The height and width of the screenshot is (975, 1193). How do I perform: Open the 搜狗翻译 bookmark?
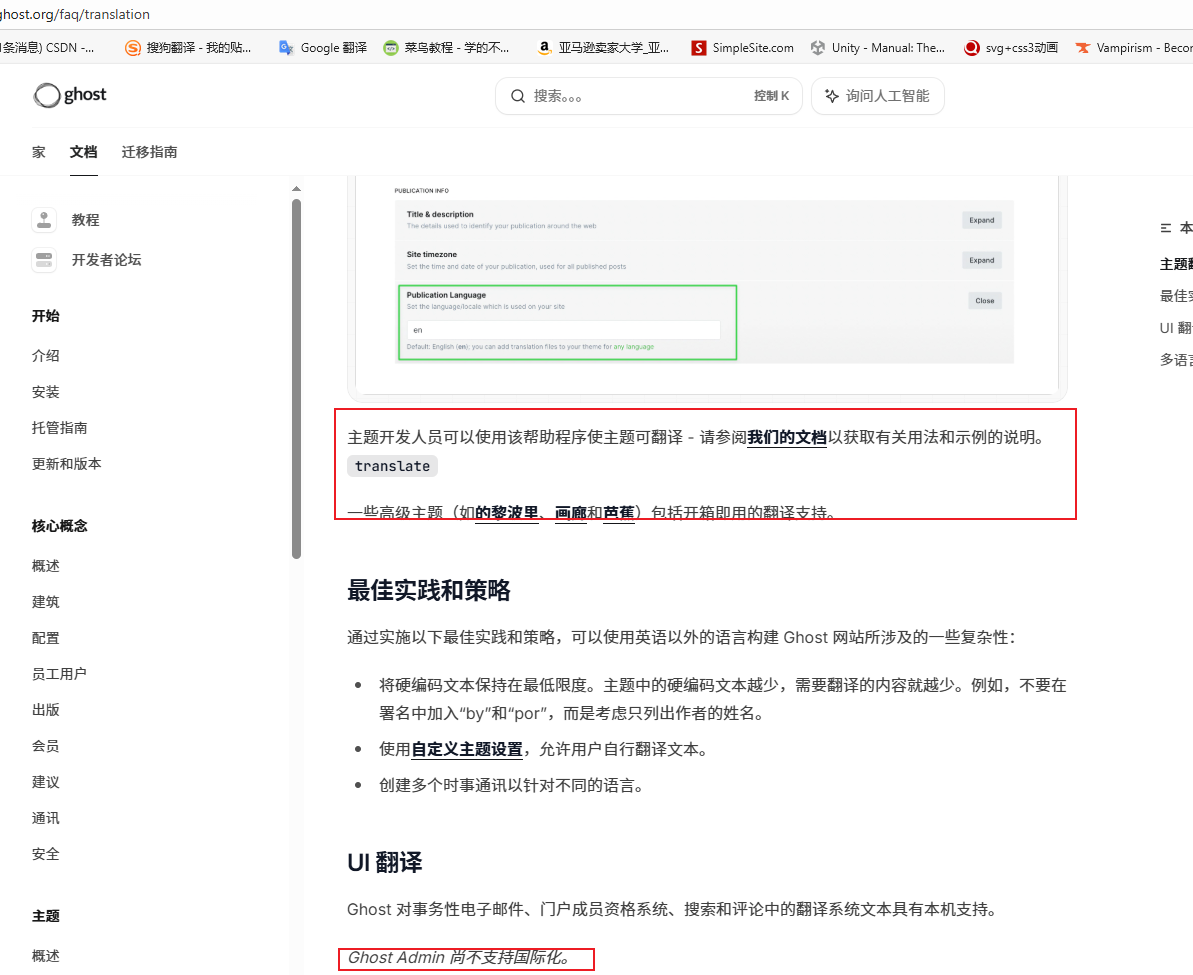[188, 47]
